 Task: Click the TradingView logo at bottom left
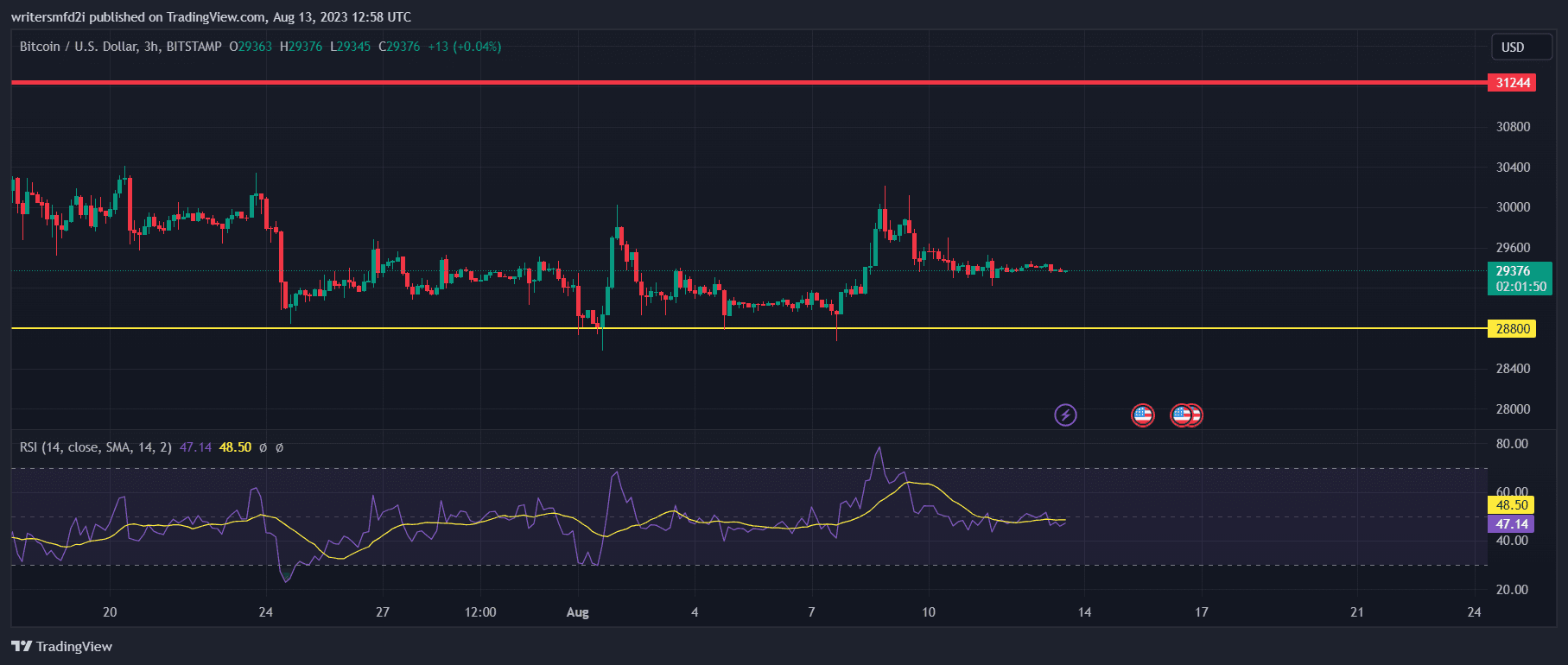[x=61, y=646]
